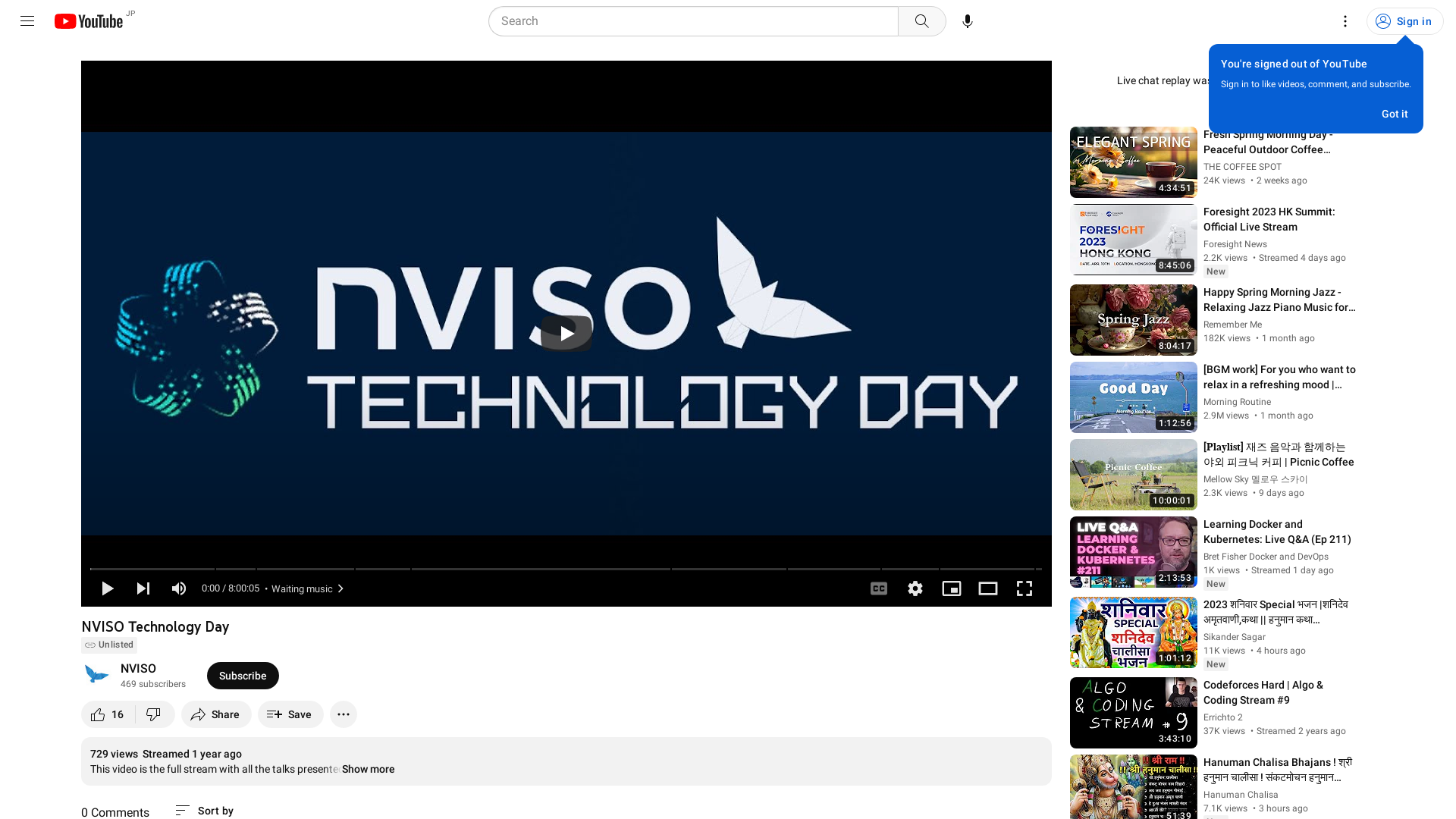Save the video to a playlist

[x=290, y=714]
